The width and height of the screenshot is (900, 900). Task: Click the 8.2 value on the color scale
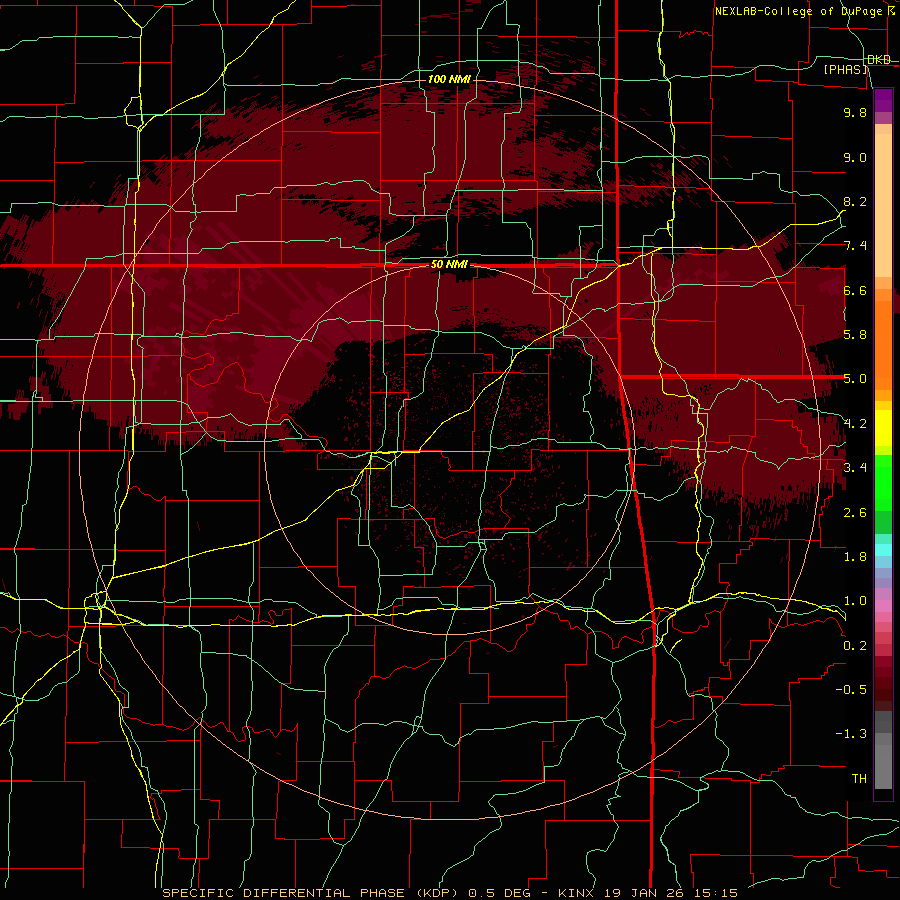[855, 201]
